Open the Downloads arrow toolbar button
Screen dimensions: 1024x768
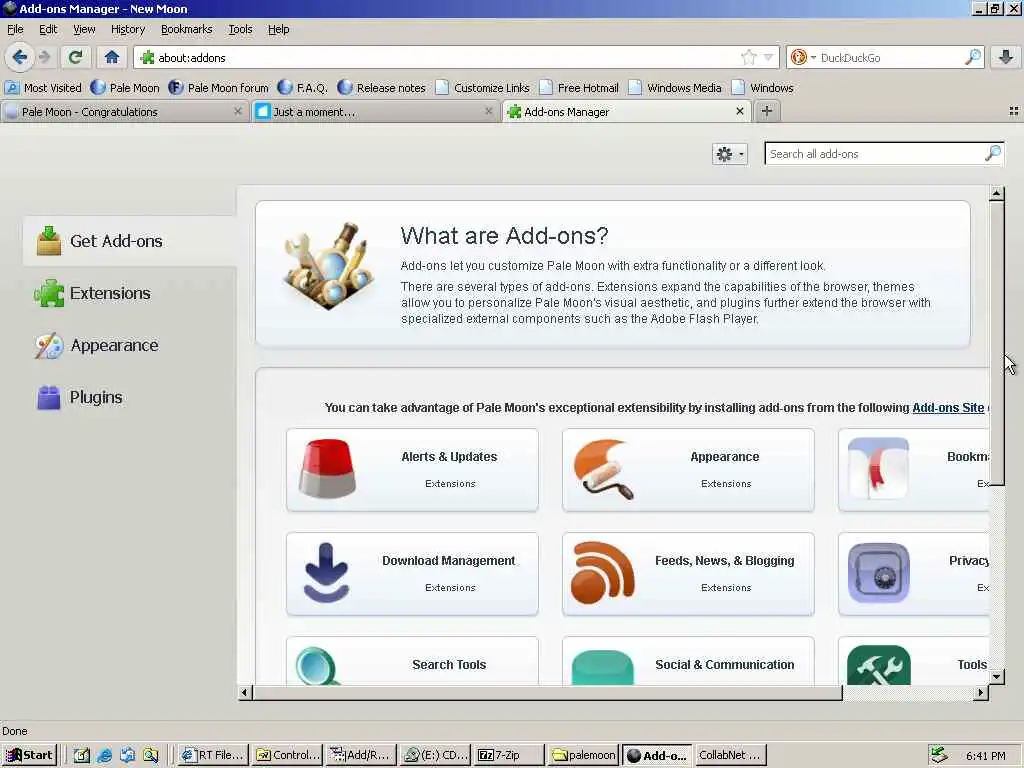tap(1006, 57)
